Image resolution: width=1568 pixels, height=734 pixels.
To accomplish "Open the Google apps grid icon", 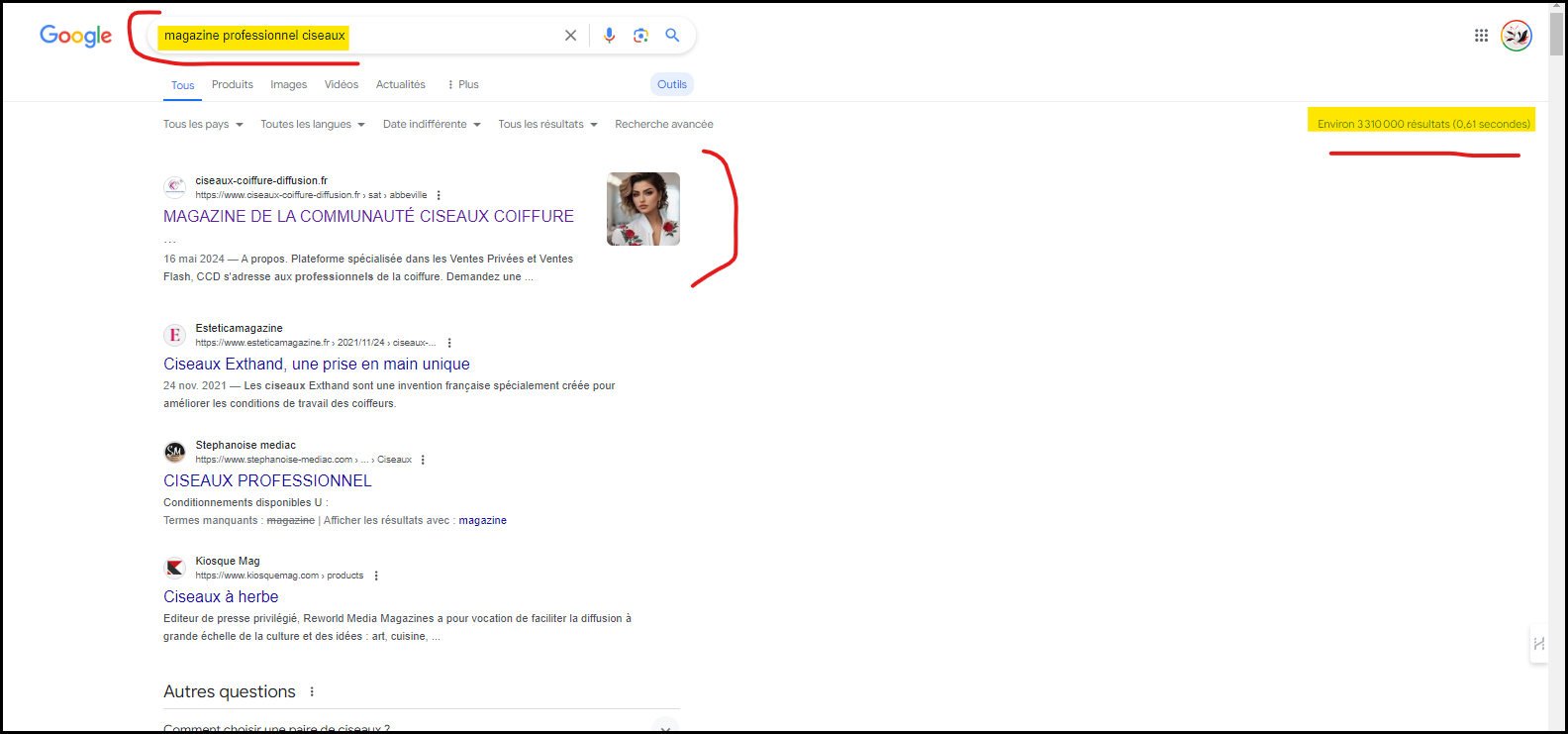I will click(1481, 36).
